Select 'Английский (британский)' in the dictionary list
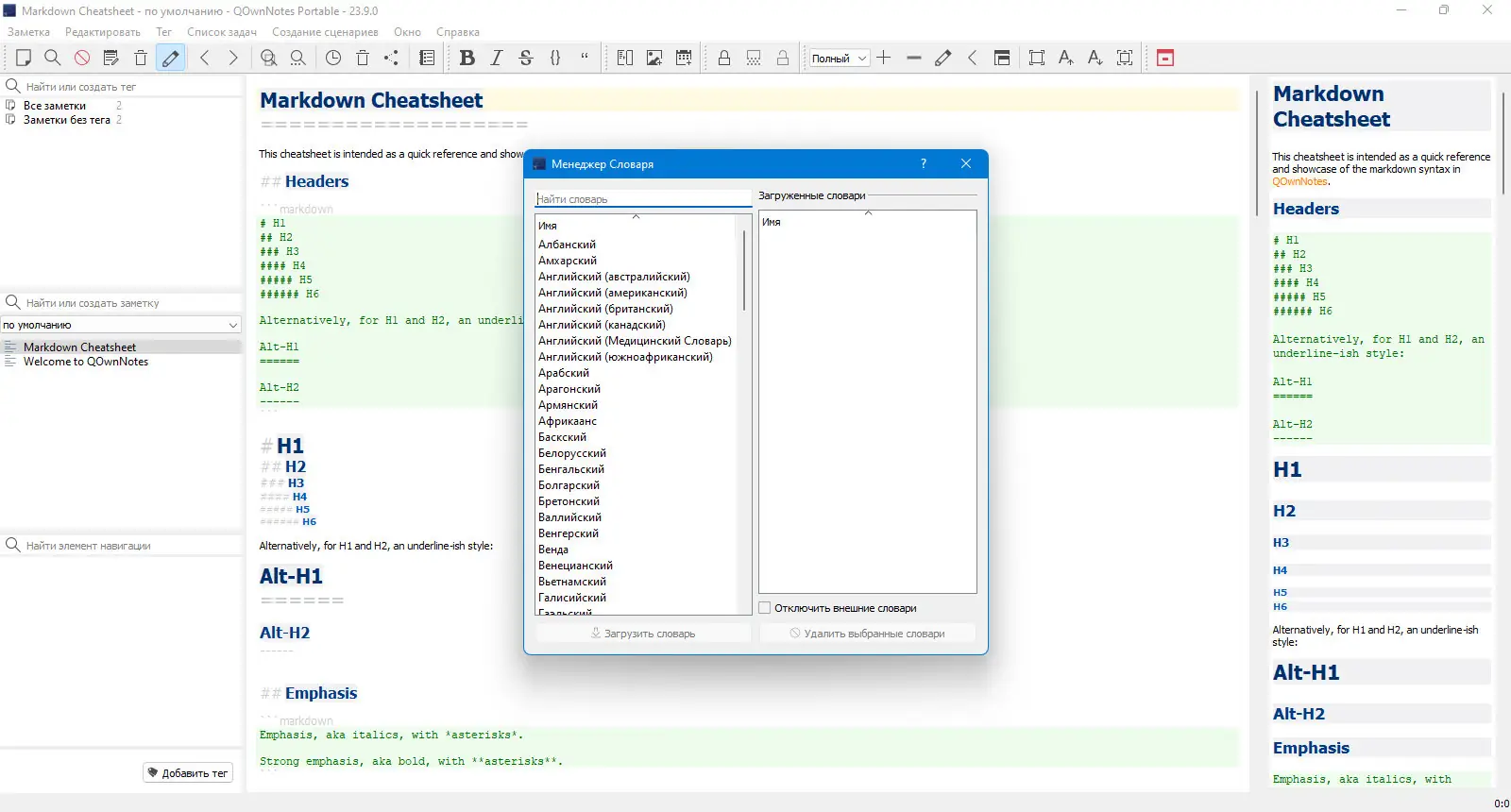The height and width of the screenshot is (812, 1511). 605,309
